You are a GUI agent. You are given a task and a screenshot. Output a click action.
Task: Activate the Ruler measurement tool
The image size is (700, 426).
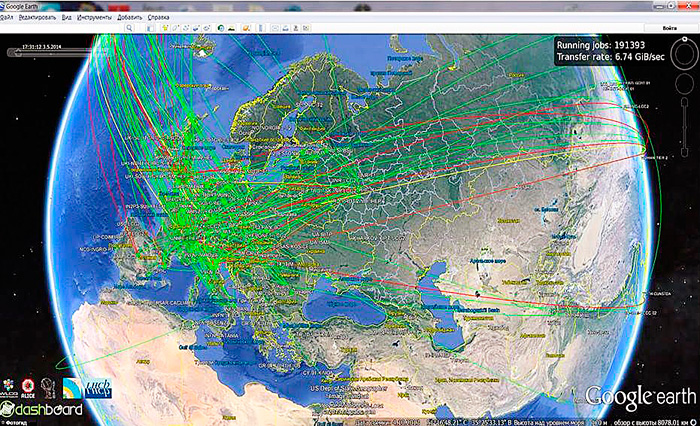point(261,28)
